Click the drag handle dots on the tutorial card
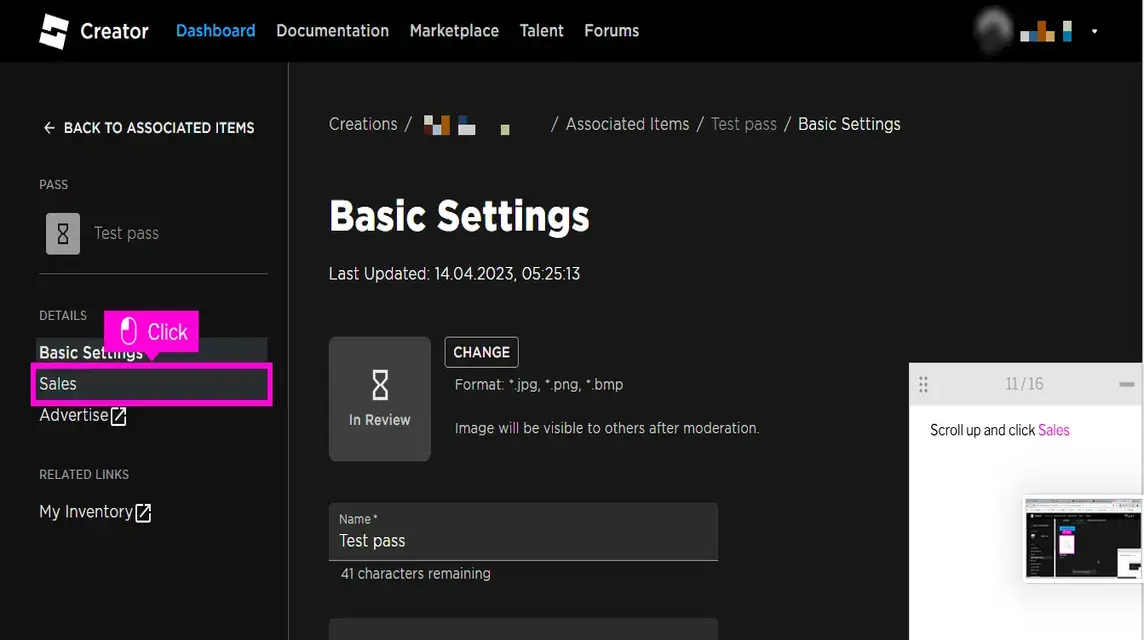 click(922, 383)
